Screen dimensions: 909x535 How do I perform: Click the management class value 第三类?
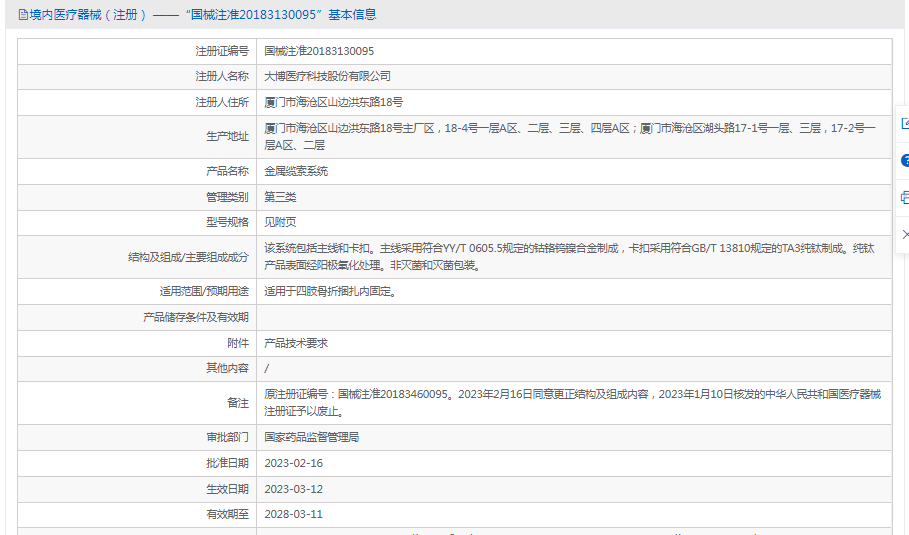pos(281,197)
